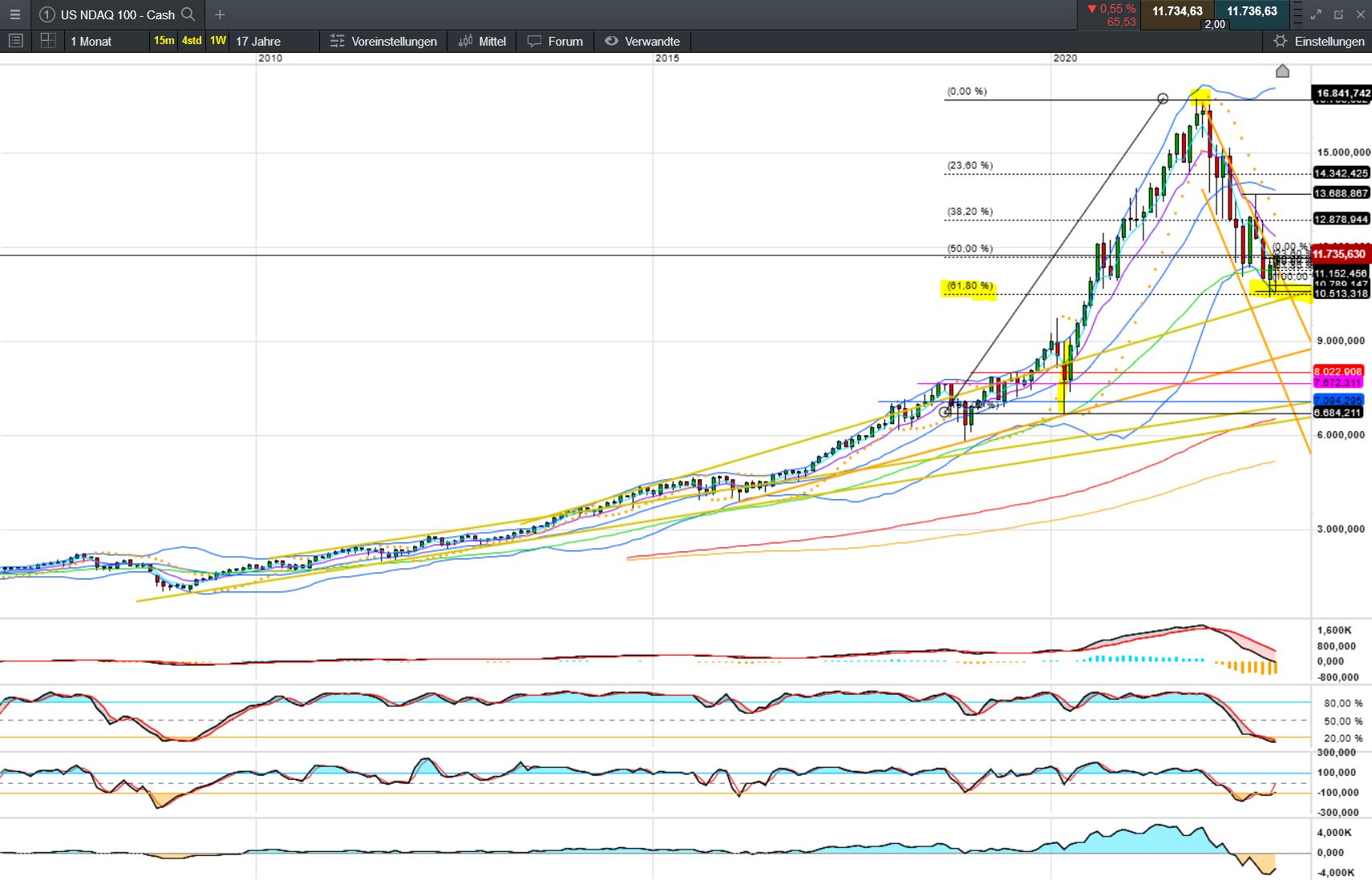
Task: Open the chart main menu (hamburger icon)
Action: (x=15, y=14)
